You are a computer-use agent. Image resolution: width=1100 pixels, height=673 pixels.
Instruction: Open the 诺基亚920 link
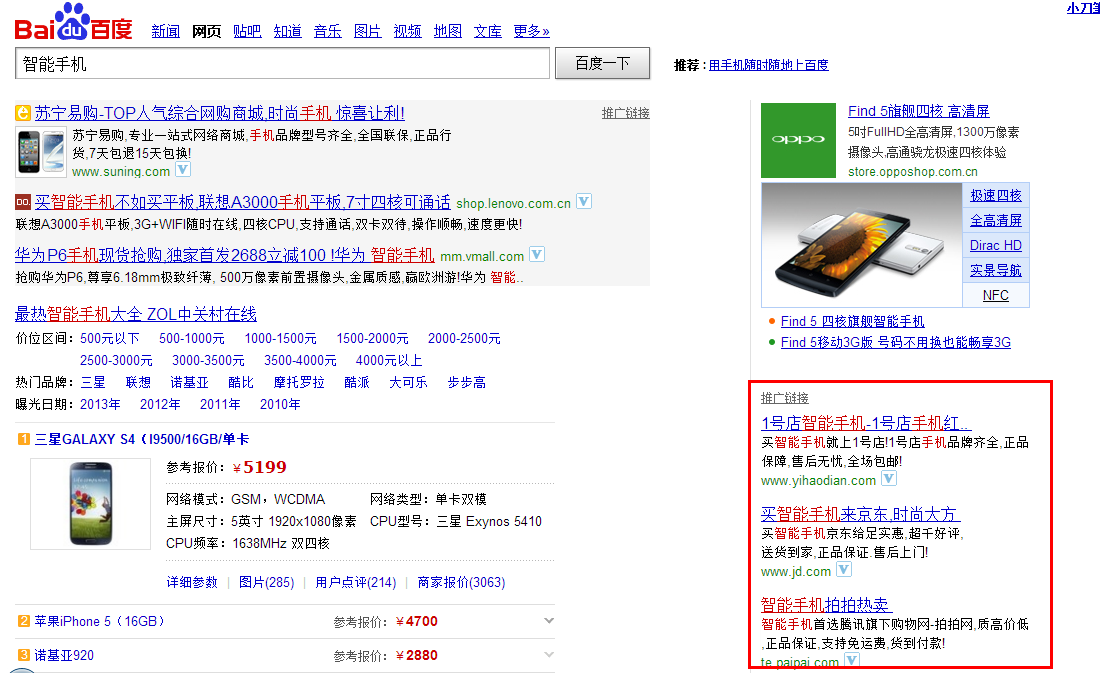(64, 655)
